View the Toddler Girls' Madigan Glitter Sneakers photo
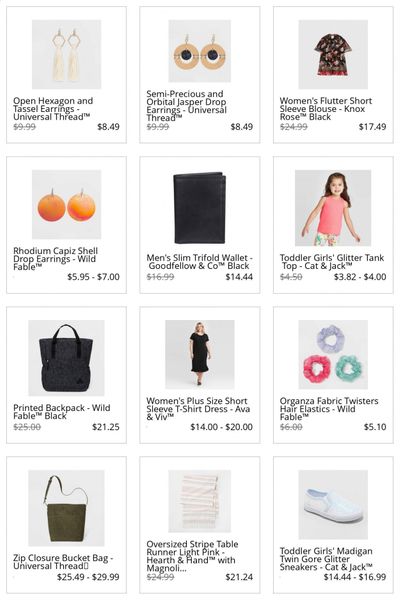This screenshot has height=600, width=400. [333, 504]
